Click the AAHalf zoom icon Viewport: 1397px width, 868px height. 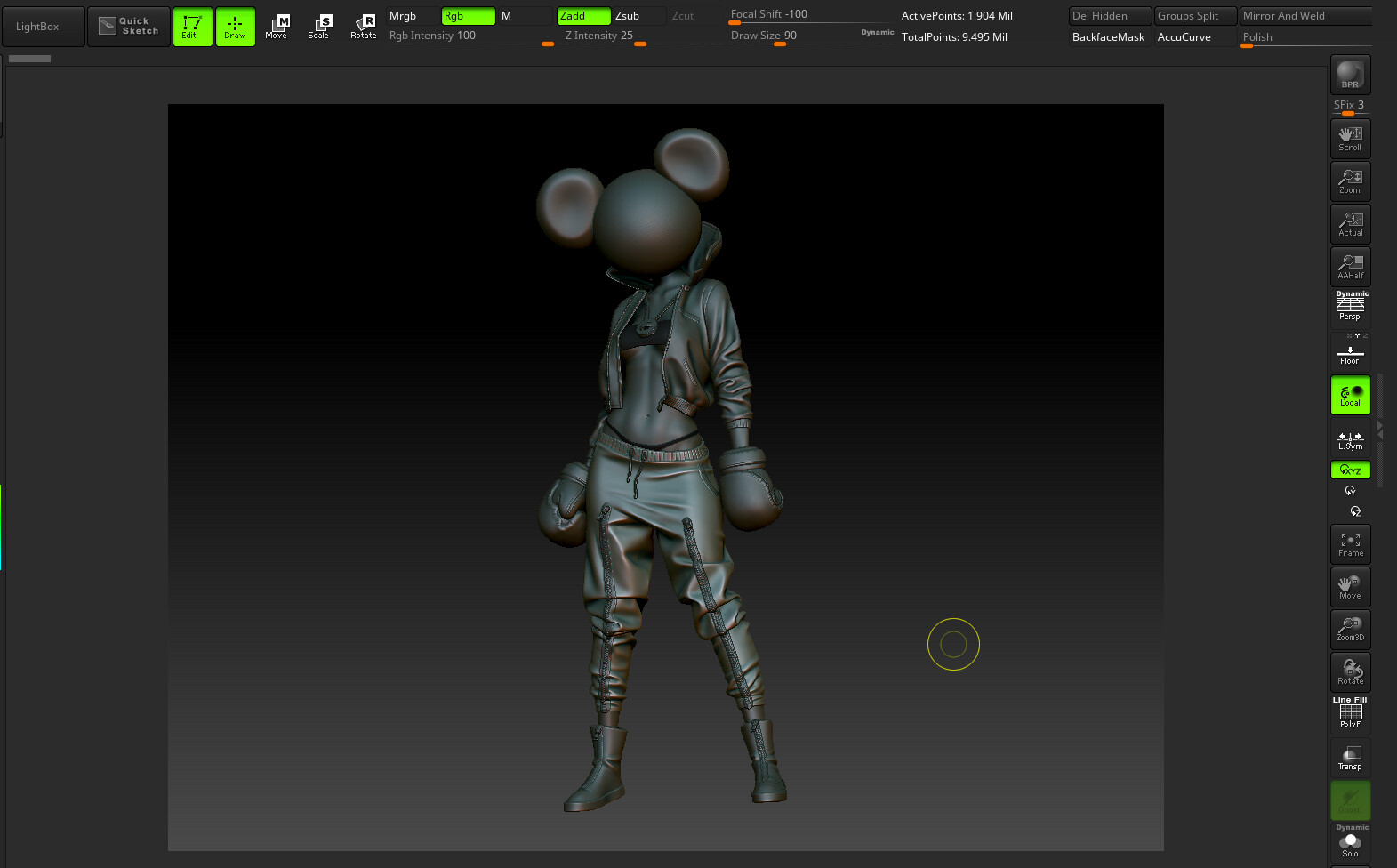click(1350, 267)
